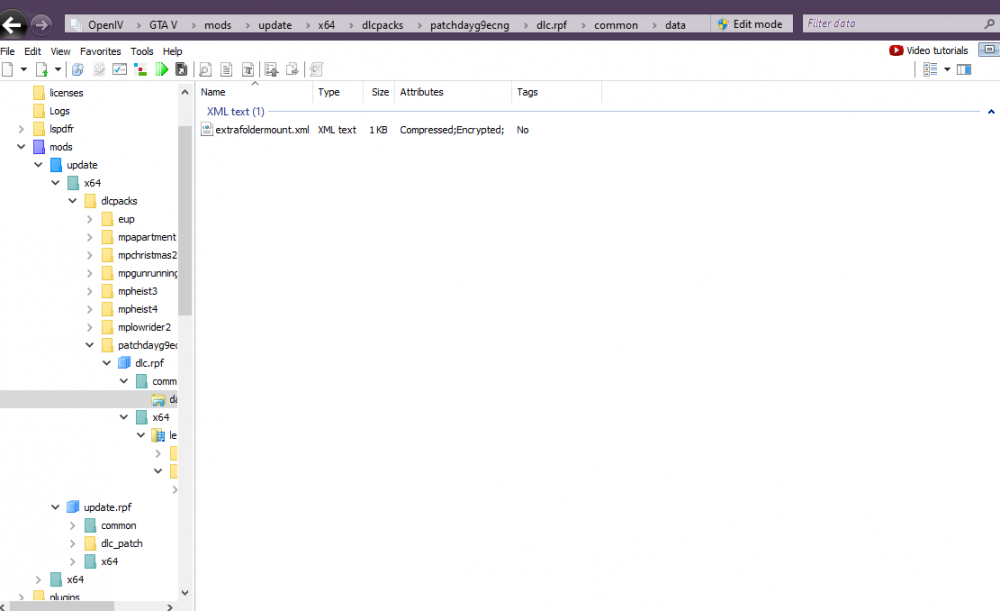
Task: Click the button right of Video tutorials
Action: click(x=989, y=50)
